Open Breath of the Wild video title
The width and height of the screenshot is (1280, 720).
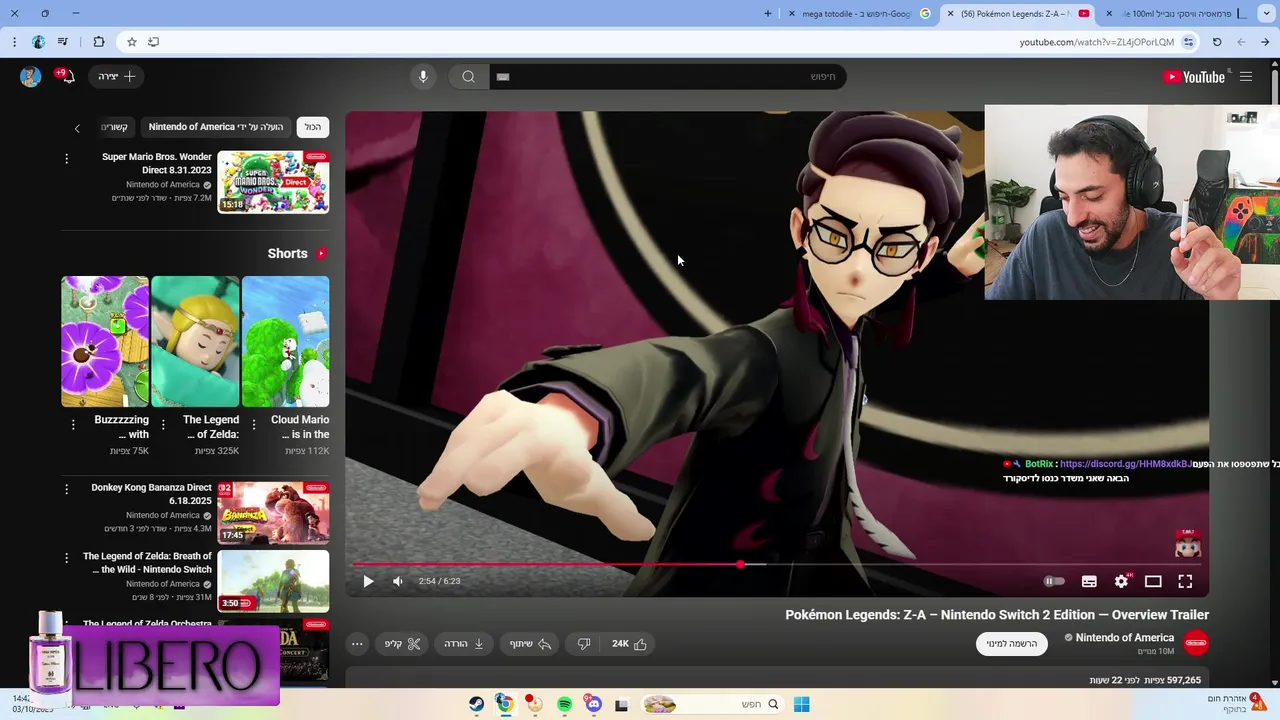point(148,563)
